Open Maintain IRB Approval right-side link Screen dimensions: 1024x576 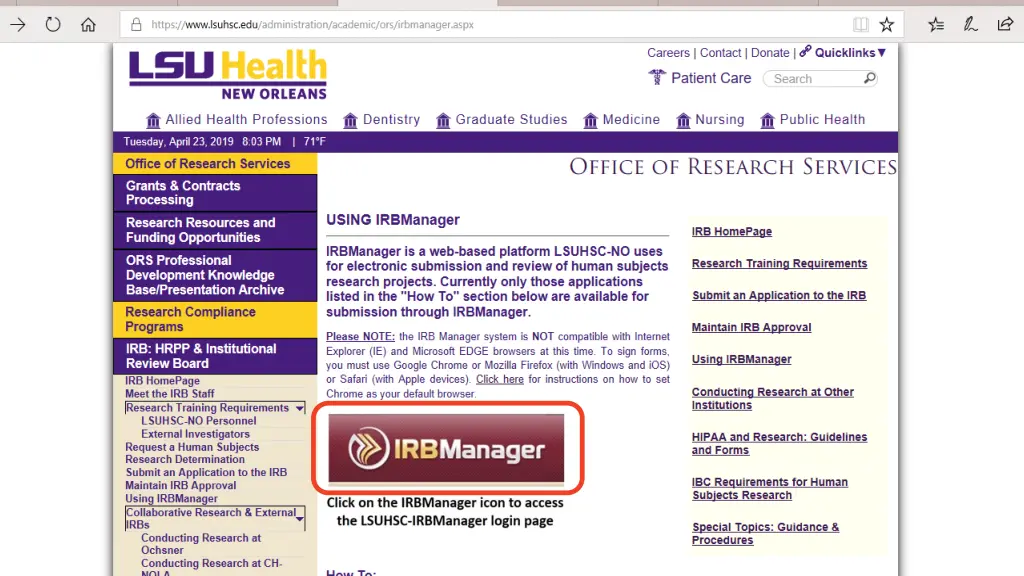(752, 328)
